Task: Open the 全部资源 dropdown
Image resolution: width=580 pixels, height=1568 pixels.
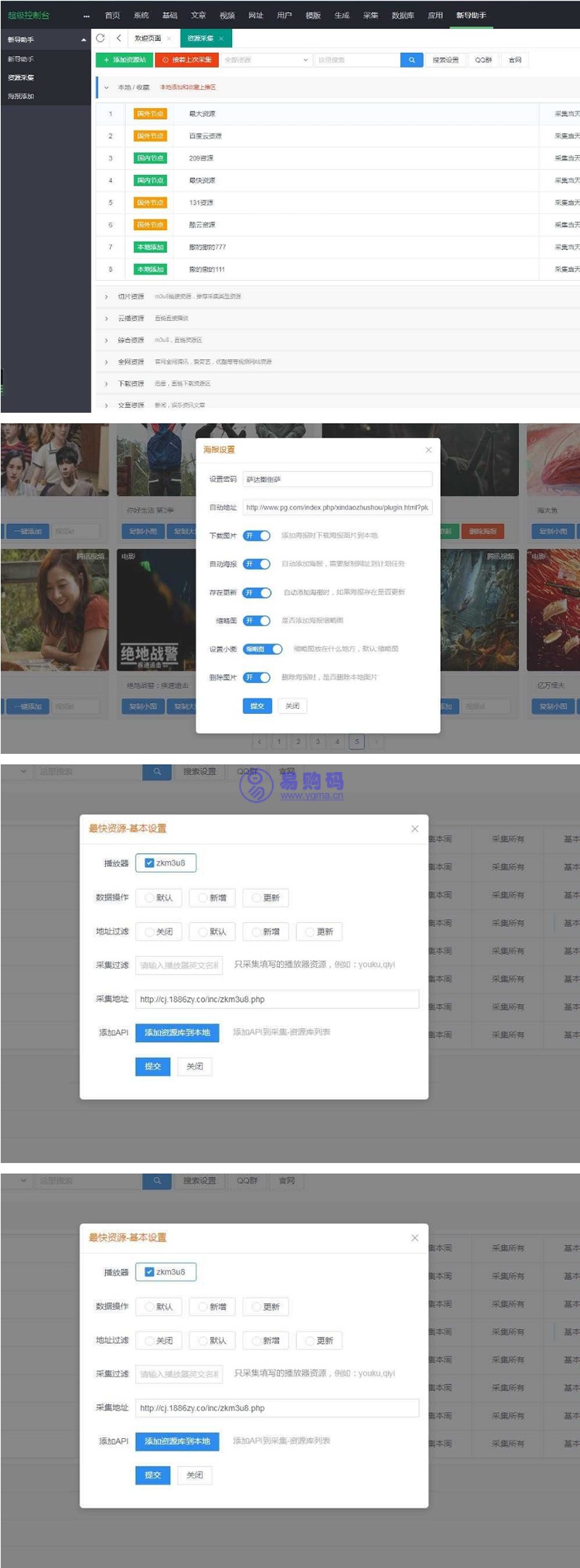Action: tap(266, 60)
